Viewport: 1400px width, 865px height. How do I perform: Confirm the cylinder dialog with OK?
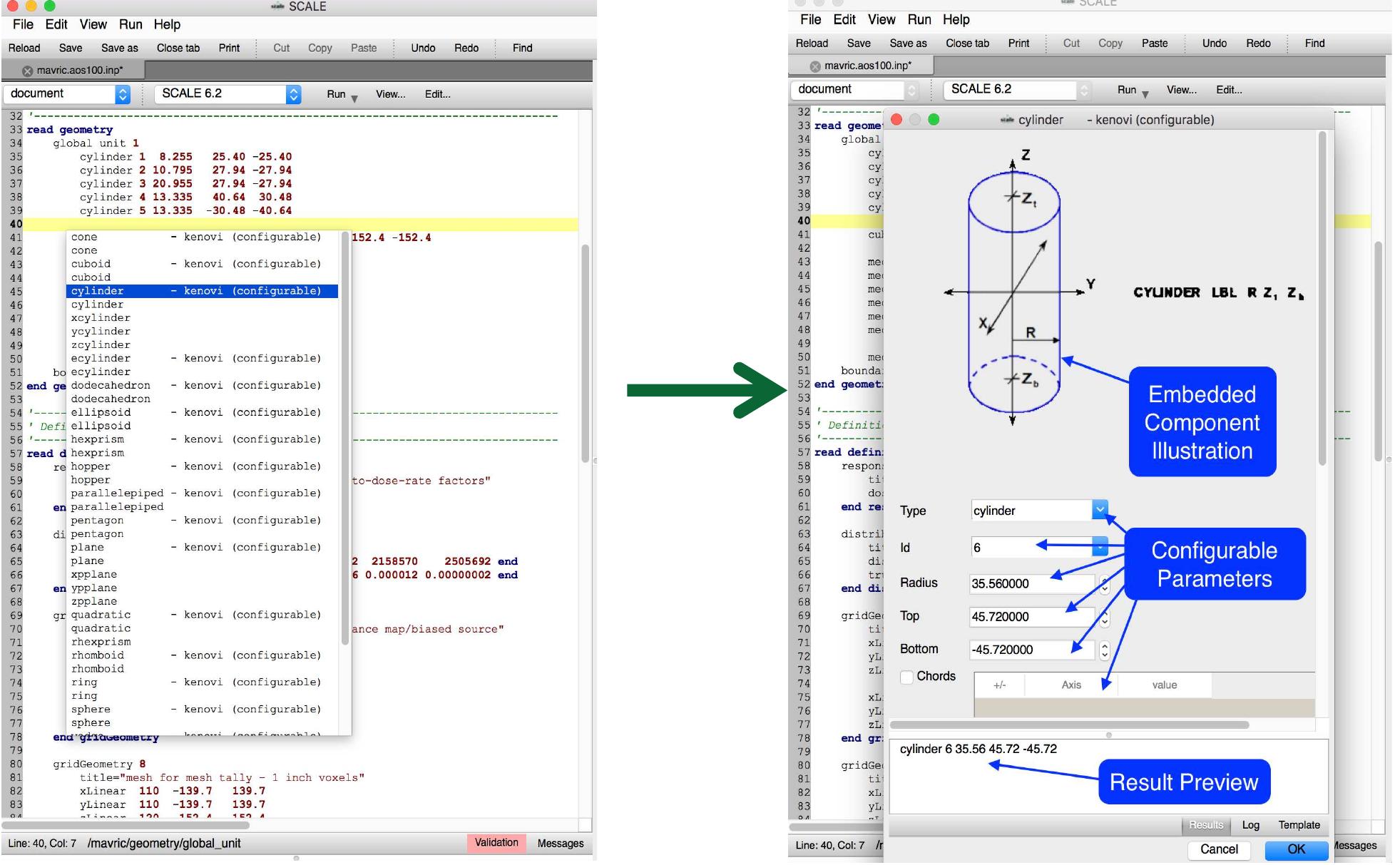point(1297,849)
